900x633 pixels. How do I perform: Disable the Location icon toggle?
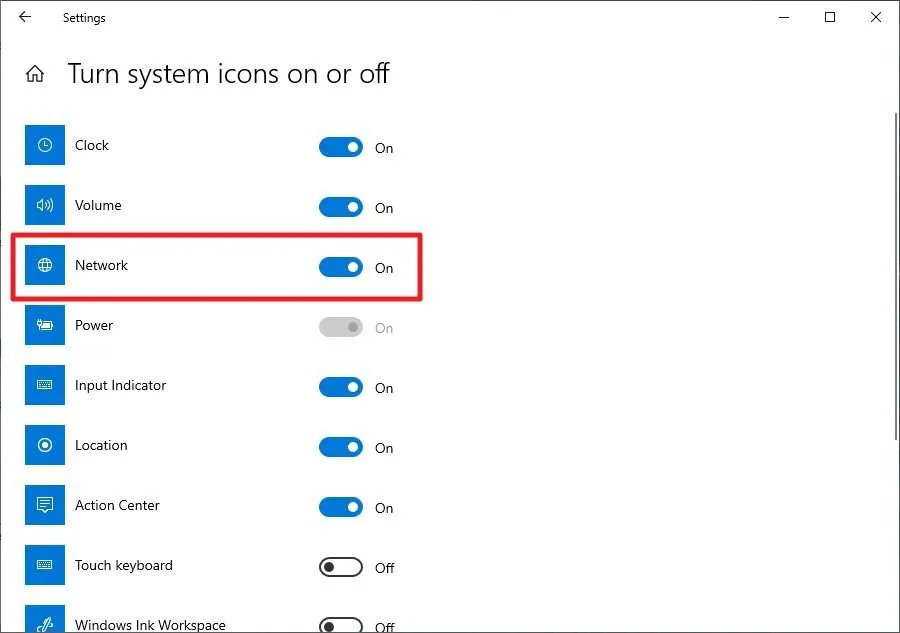(341, 448)
